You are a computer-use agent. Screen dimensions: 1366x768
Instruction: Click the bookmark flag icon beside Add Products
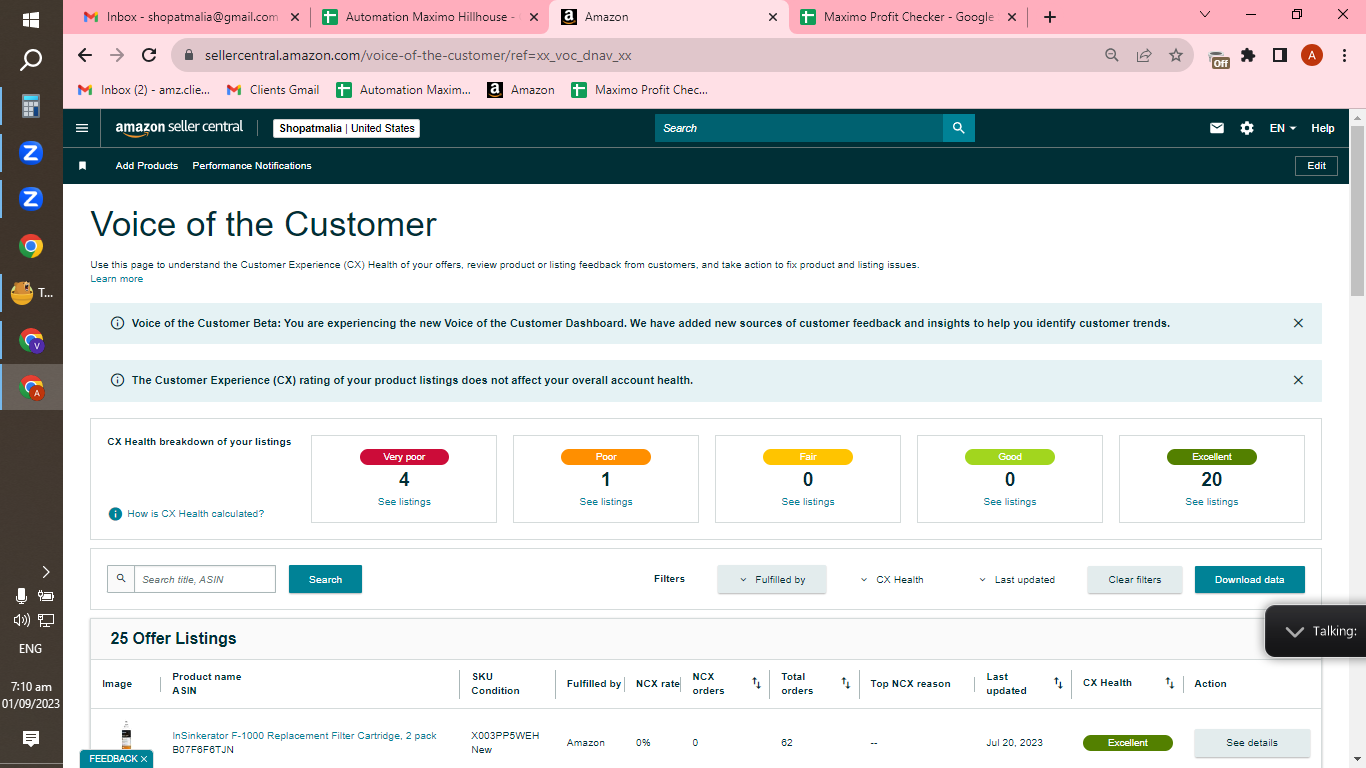[x=83, y=166]
